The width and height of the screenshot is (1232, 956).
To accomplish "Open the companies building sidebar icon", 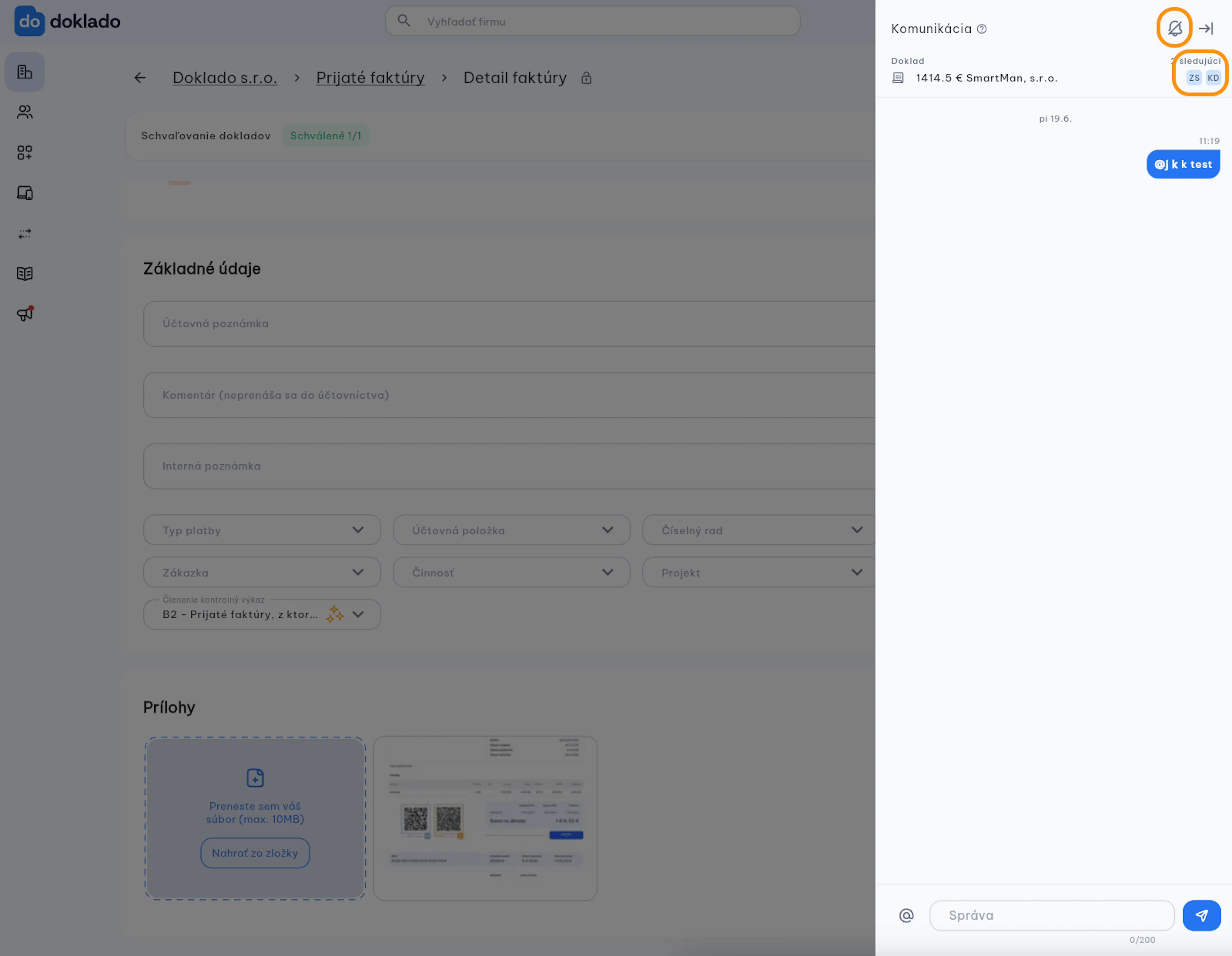I will 25,72.
